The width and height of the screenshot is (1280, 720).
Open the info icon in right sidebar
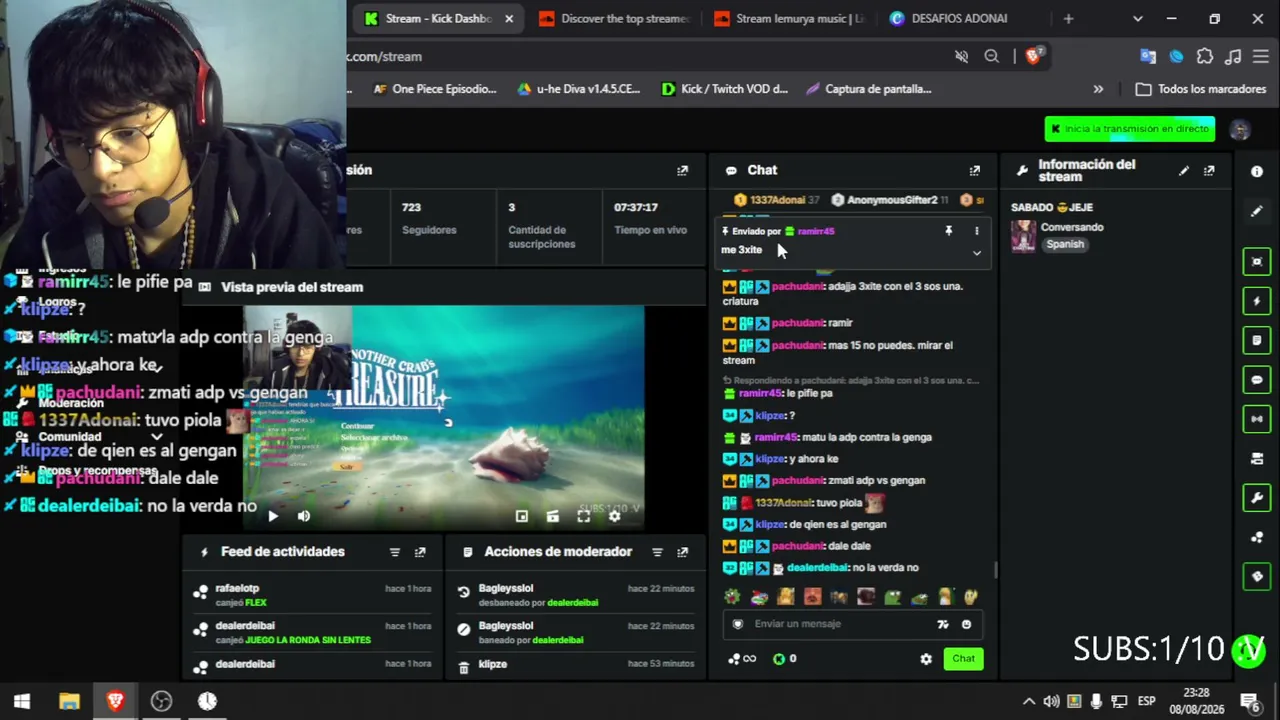(1257, 171)
